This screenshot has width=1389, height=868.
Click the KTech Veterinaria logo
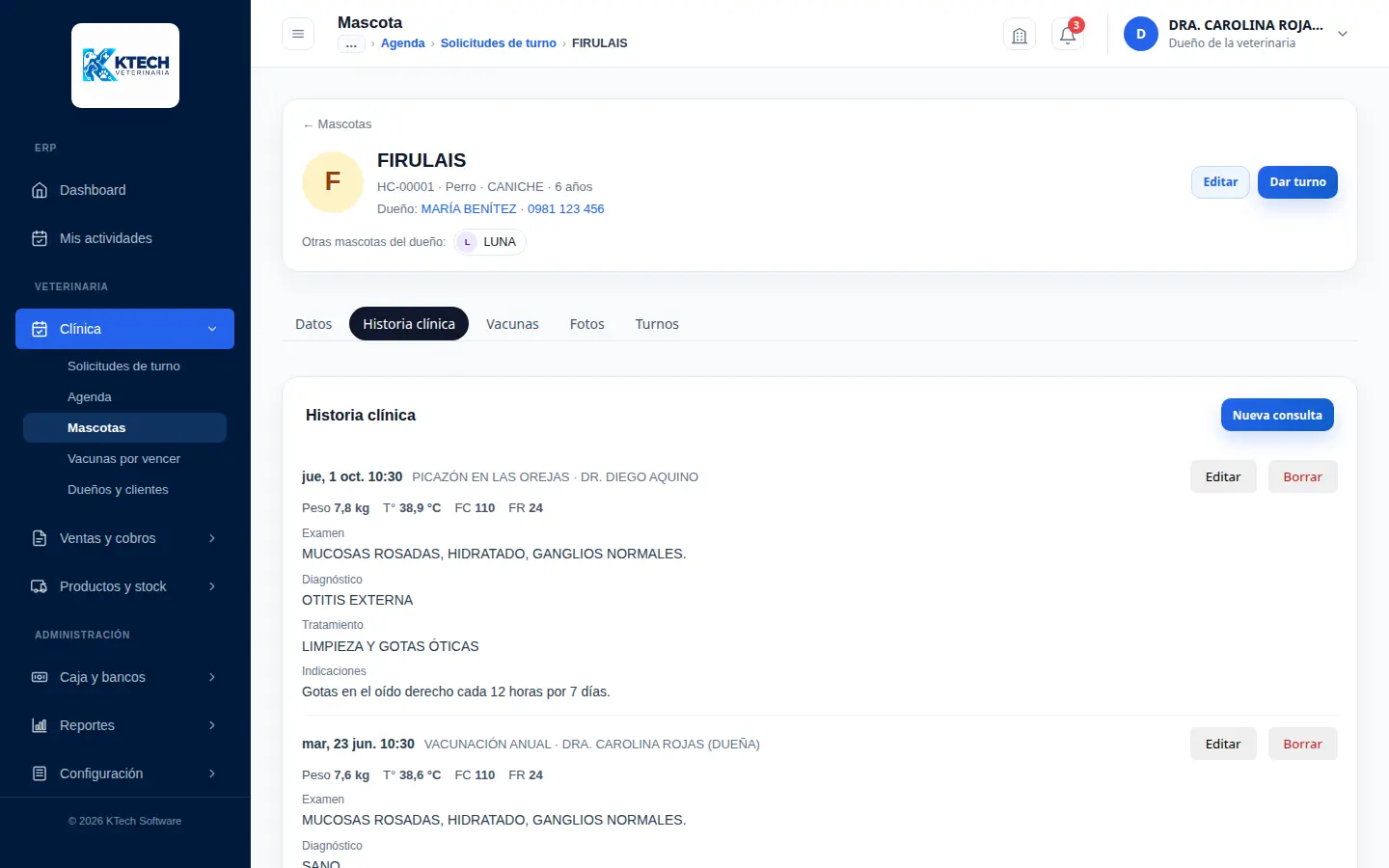point(125,66)
